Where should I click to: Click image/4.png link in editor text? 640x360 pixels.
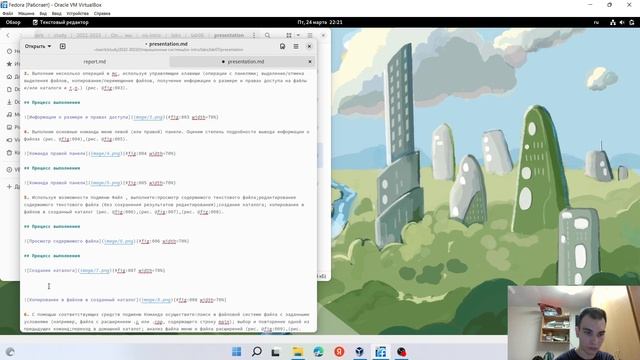(105, 153)
